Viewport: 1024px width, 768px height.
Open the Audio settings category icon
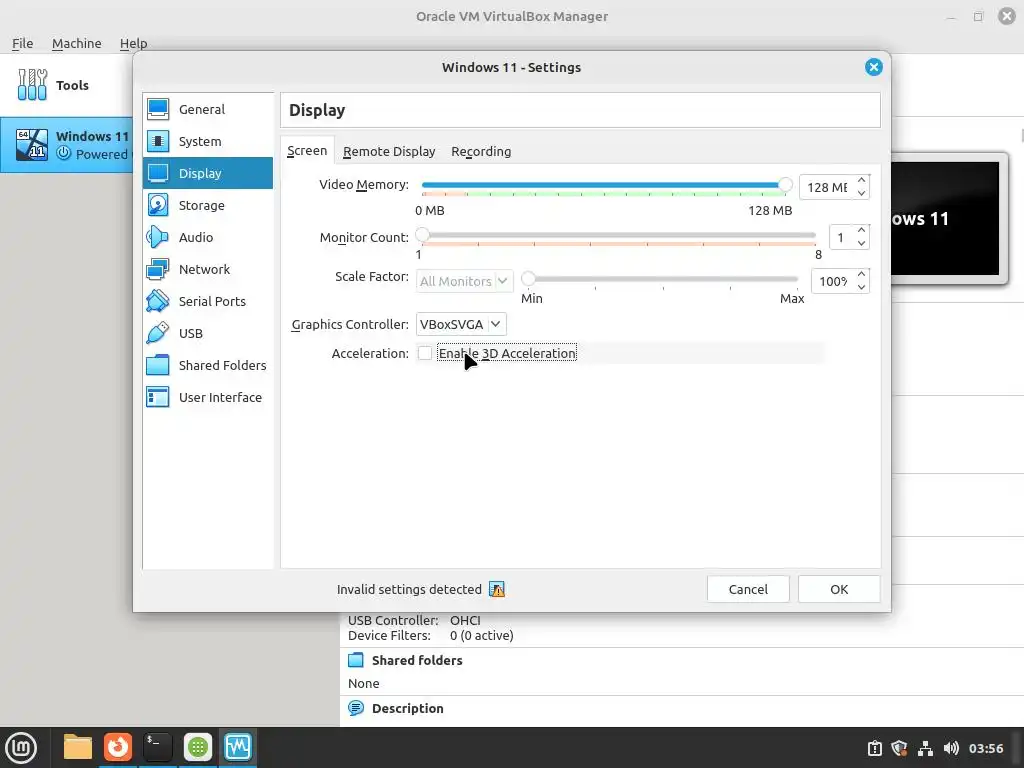(x=158, y=237)
